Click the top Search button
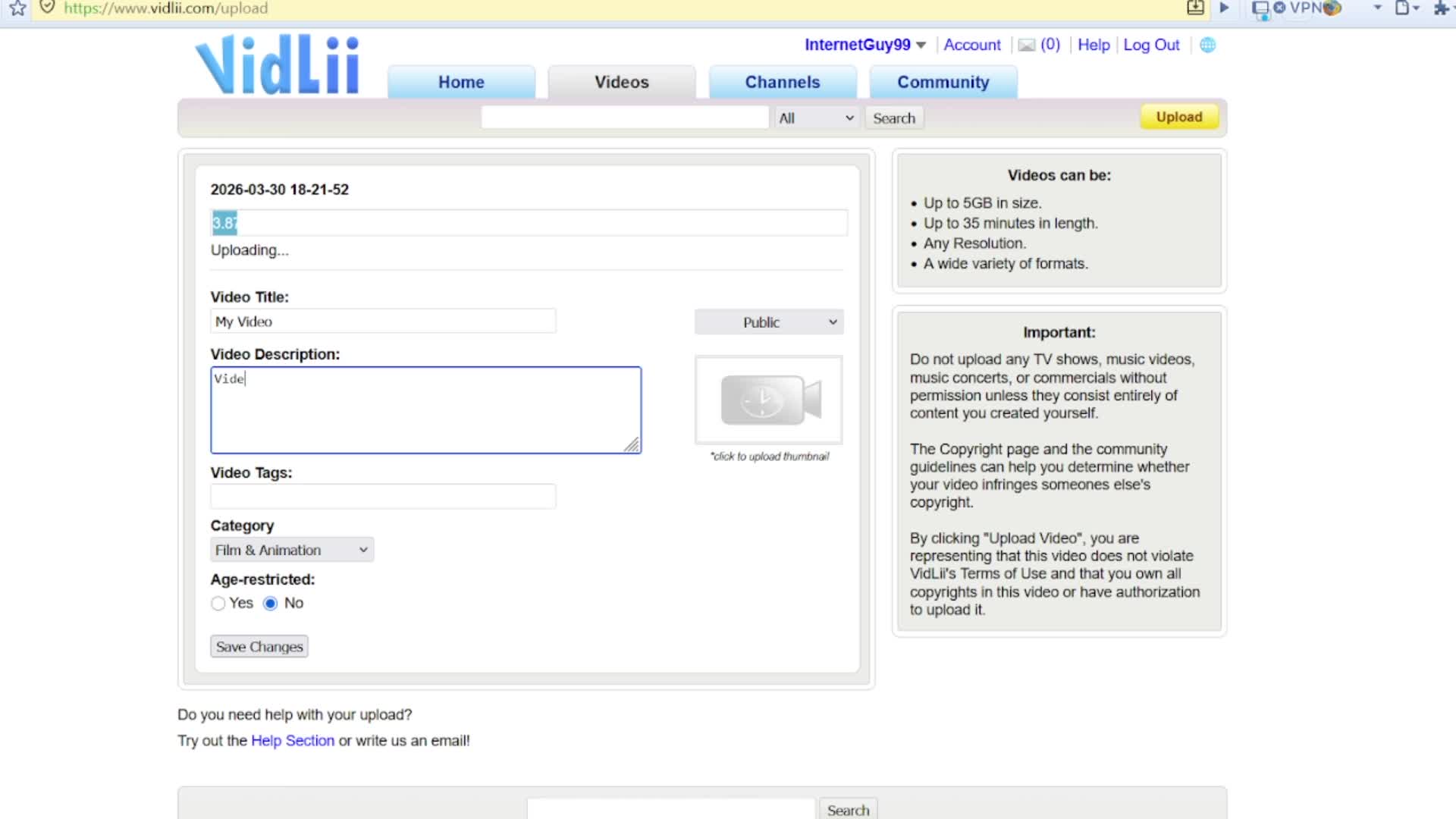The height and width of the screenshot is (819, 1456). coord(894,118)
